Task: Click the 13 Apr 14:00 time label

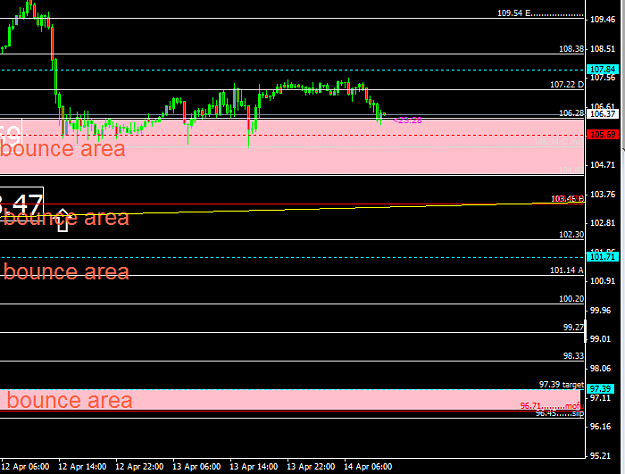Action: (x=254, y=466)
